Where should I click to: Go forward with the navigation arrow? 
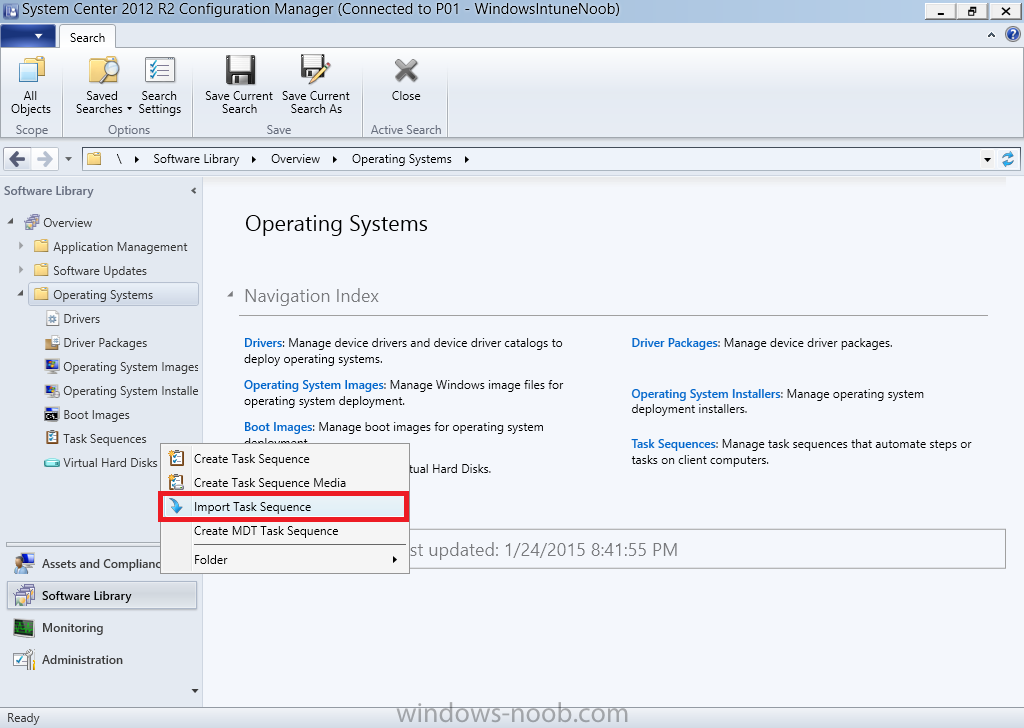pos(44,159)
